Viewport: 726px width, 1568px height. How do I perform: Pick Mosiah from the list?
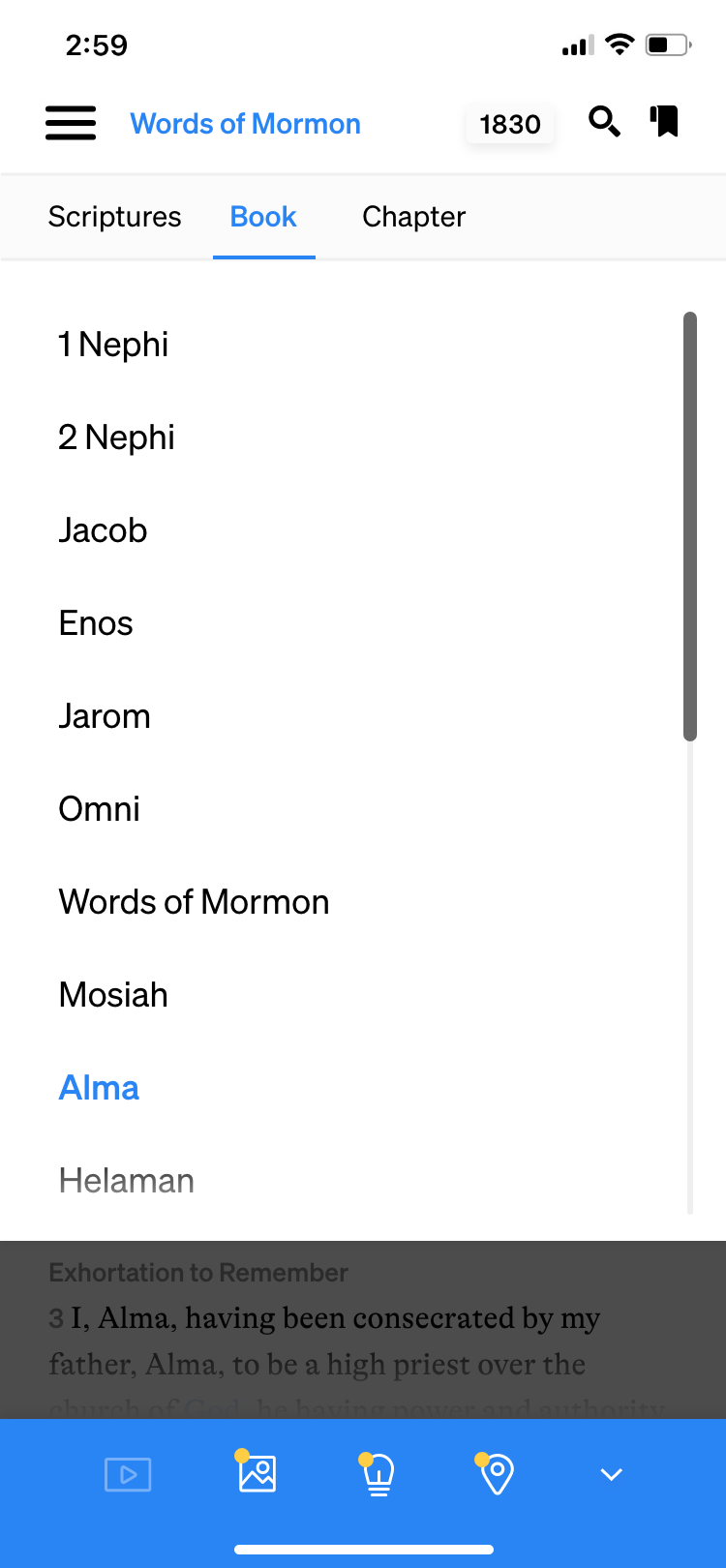click(113, 995)
